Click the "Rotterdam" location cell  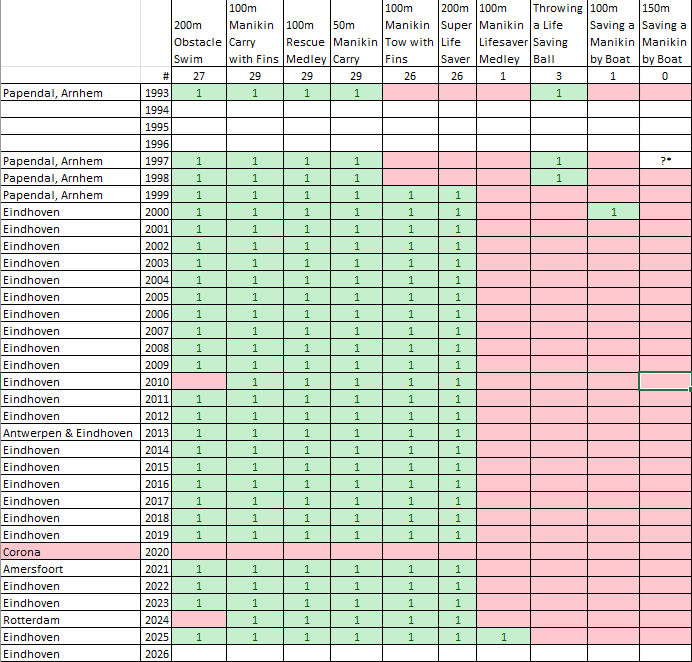coord(70,619)
